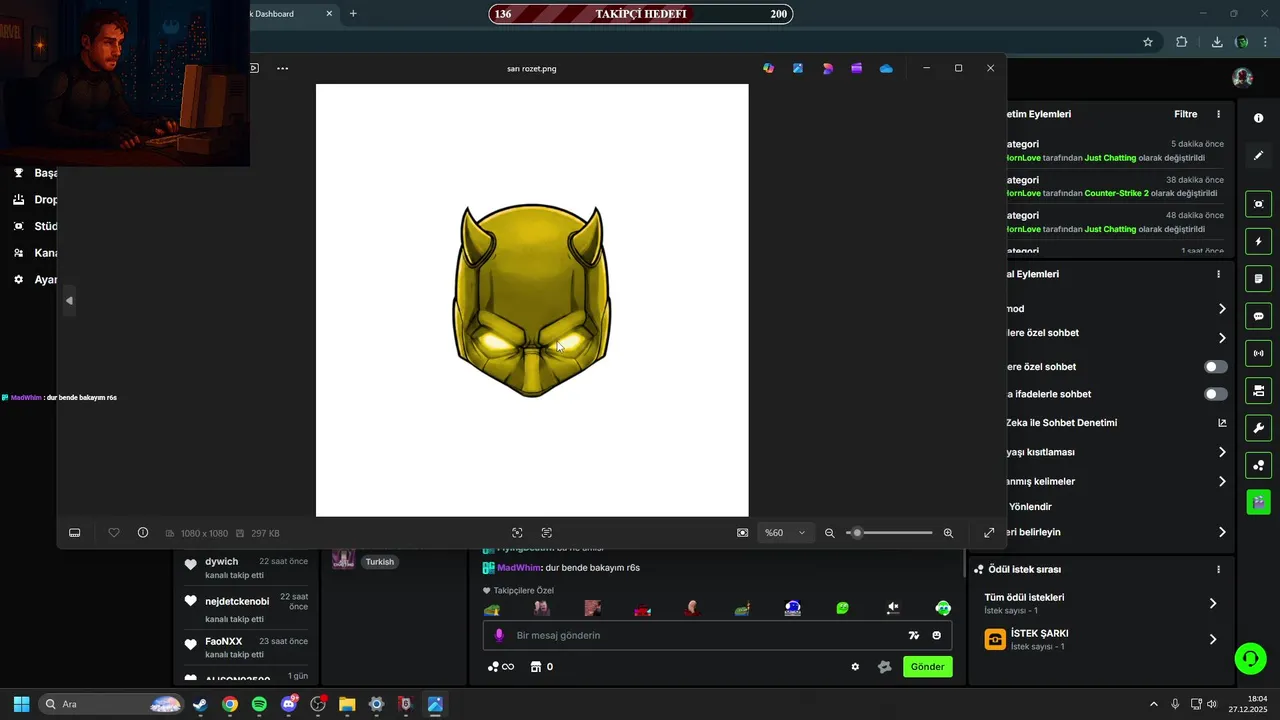Open the Clipchamp icon in Photos title bar
The height and width of the screenshot is (720, 1280).
[x=856, y=68]
